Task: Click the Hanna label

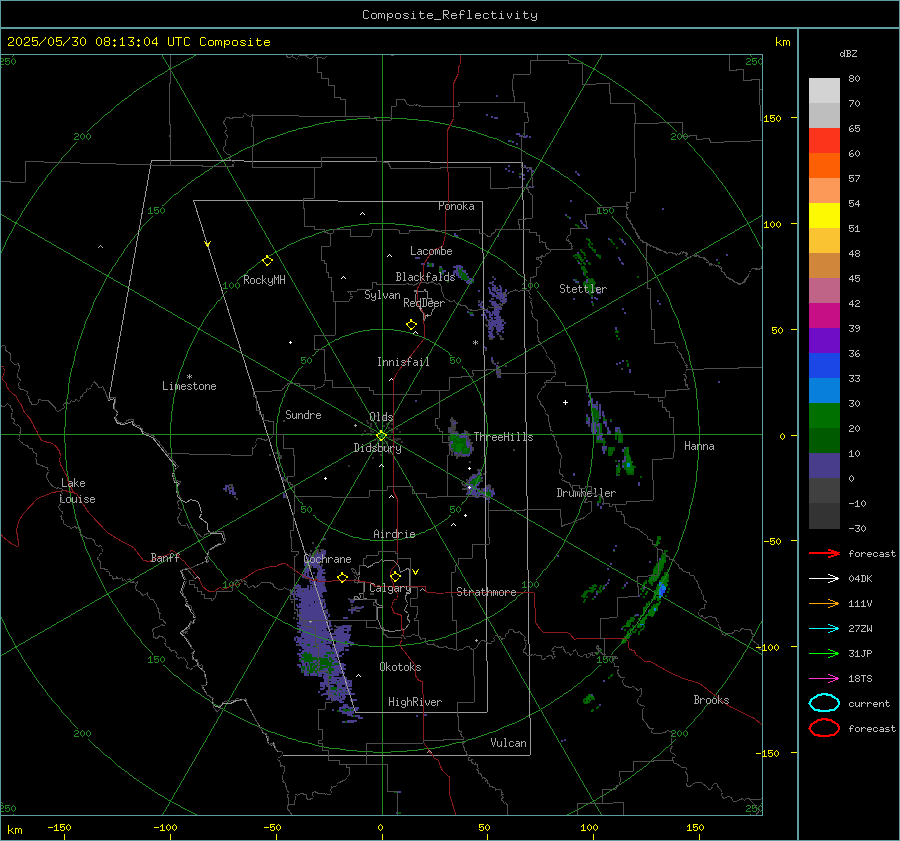Action: point(699,446)
